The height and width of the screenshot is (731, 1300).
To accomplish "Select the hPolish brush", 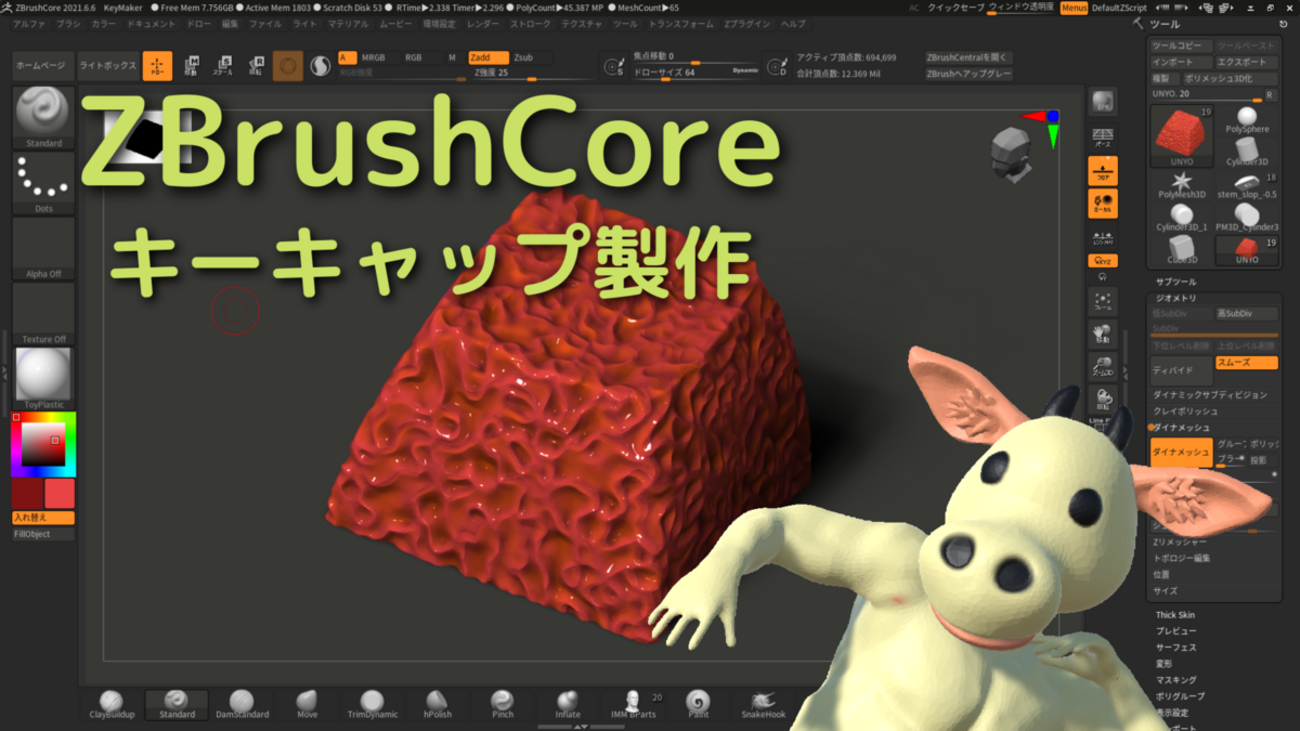I will click(437, 705).
